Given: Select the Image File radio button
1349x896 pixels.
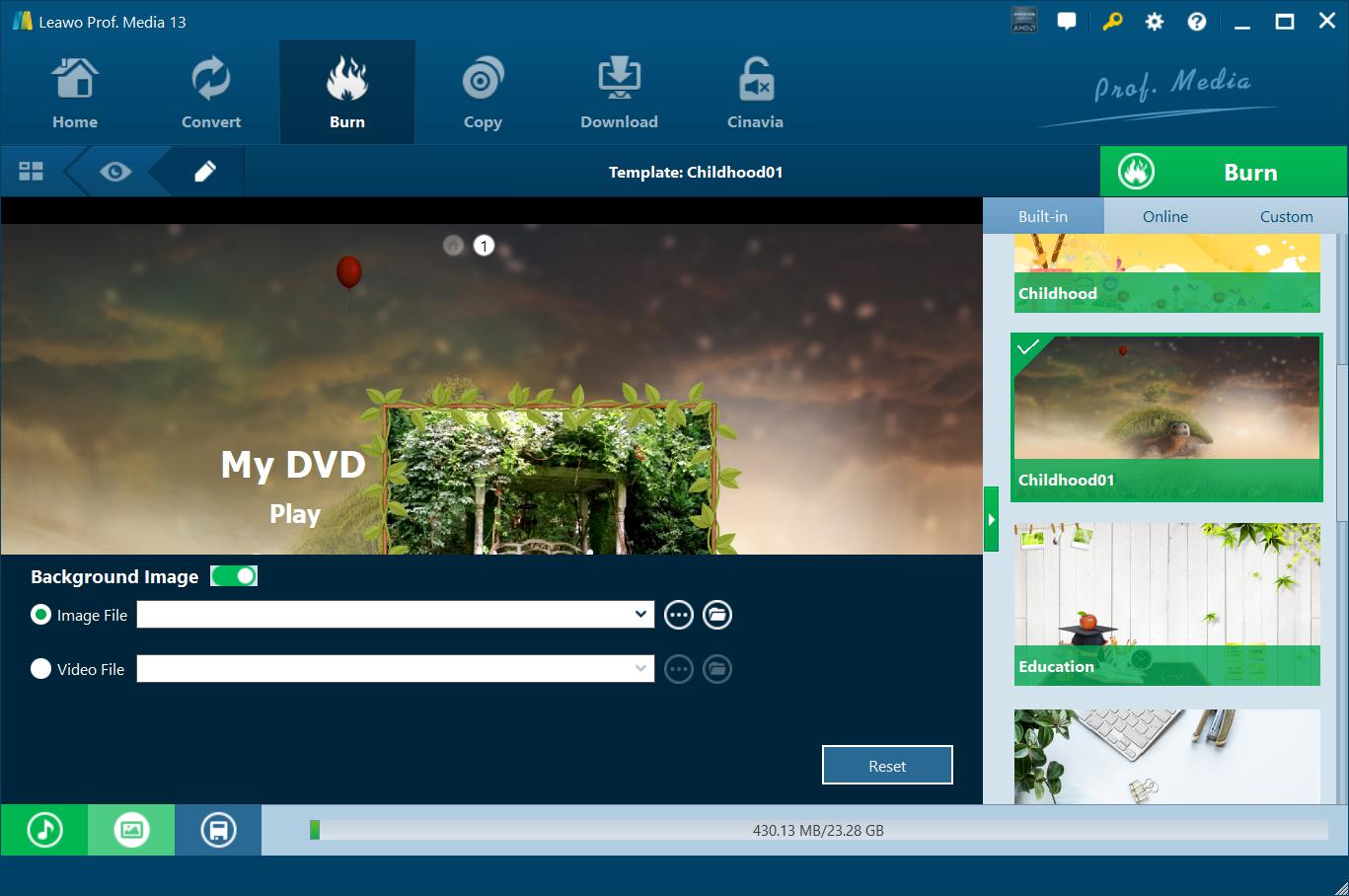Looking at the screenshot, I should [41, 615].
